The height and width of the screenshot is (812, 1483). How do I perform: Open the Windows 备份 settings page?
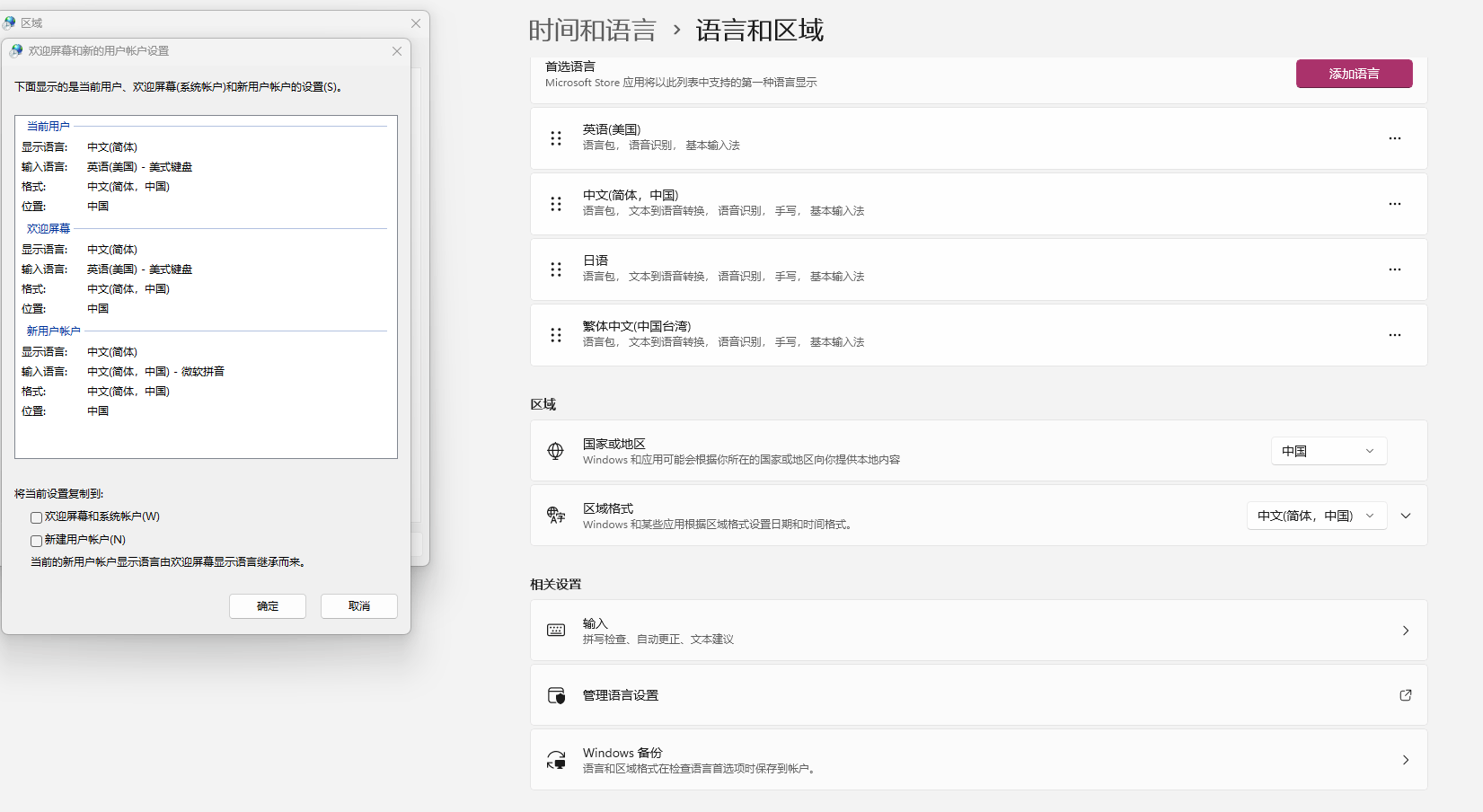pyautogui.click(x=978, y=759)
